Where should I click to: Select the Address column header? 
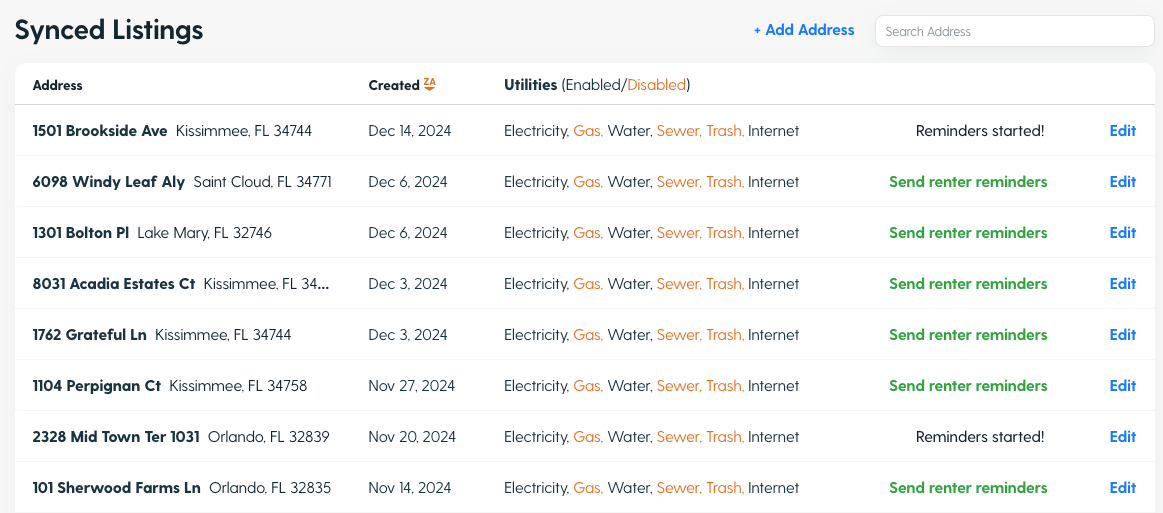point(58,85)
